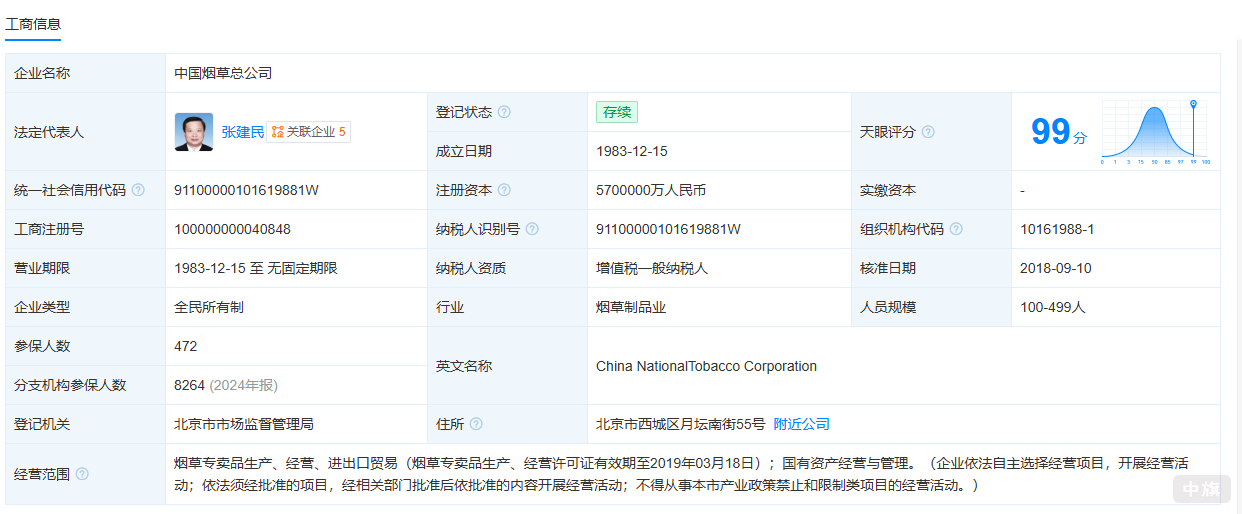Click help icon next to 天眼评分
1242x514 pixels.
[x=928, y=132]
